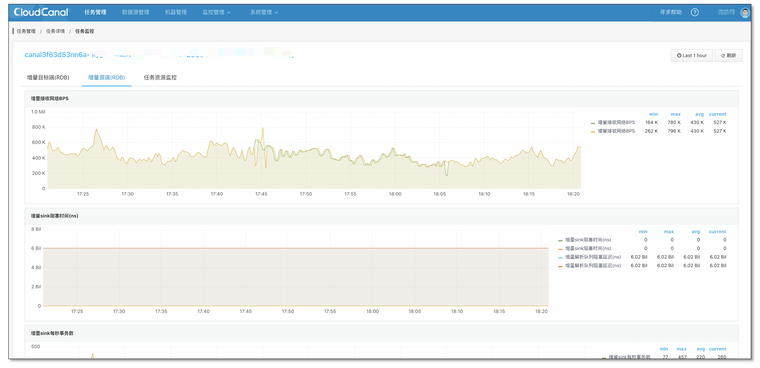Sort first chart legend by max column
The height and width of the screenshot is (368, 760).
[x=676, y=114]
